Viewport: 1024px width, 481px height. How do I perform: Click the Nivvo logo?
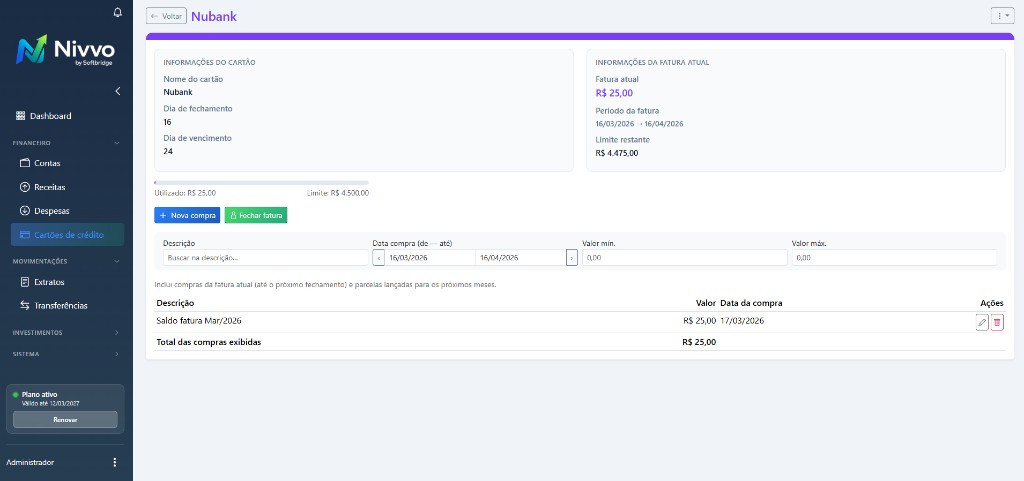[66, 51]
